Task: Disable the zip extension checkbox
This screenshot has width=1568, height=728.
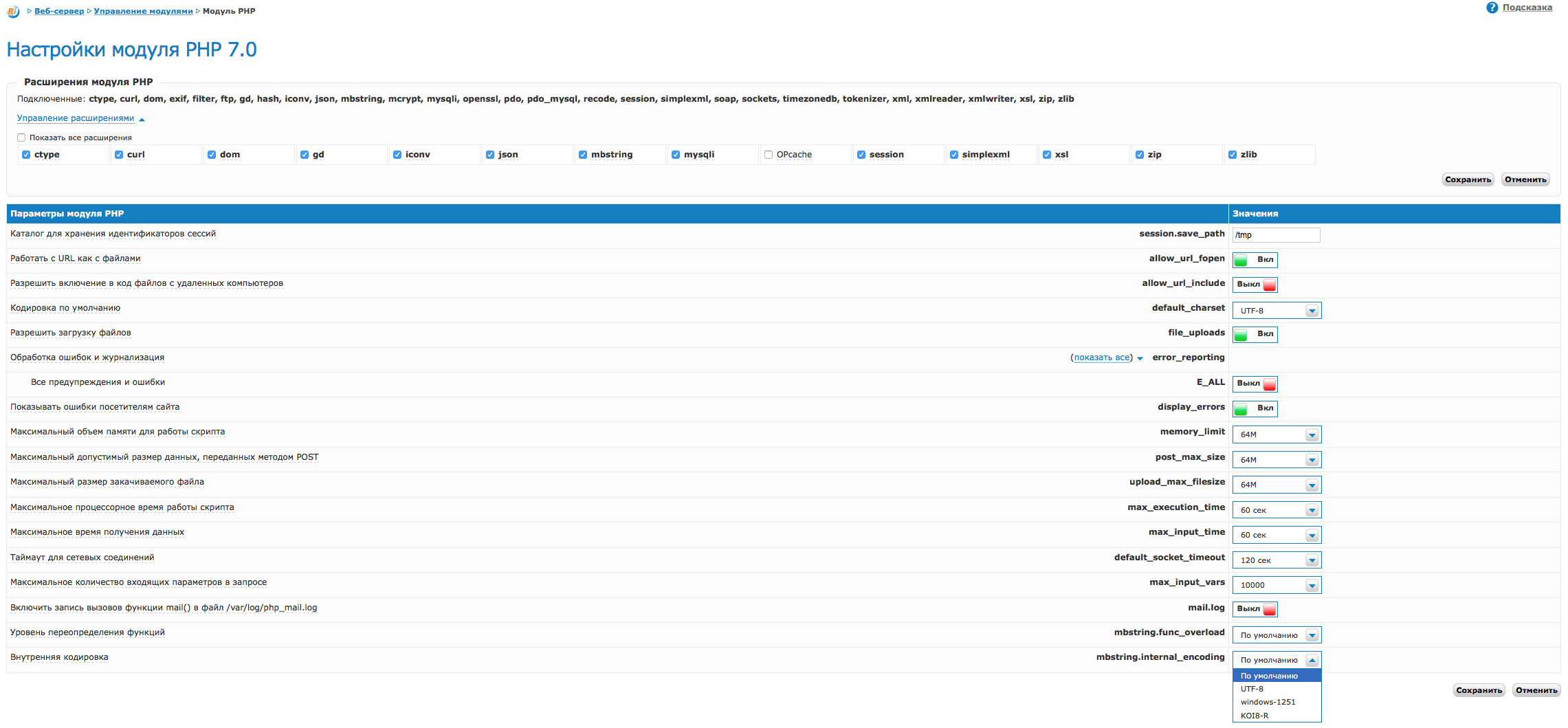Action: pos(1140,155)
